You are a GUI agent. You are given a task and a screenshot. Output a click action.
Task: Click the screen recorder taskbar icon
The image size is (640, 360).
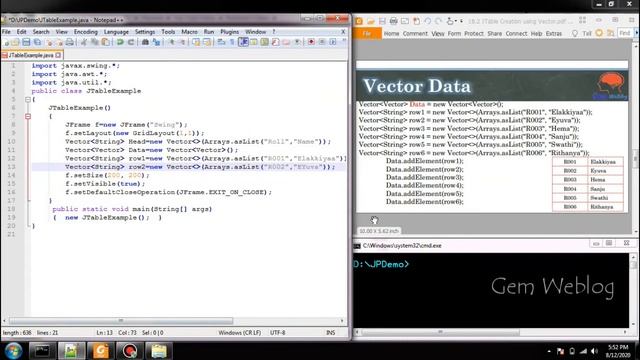[x=130, y=351]
